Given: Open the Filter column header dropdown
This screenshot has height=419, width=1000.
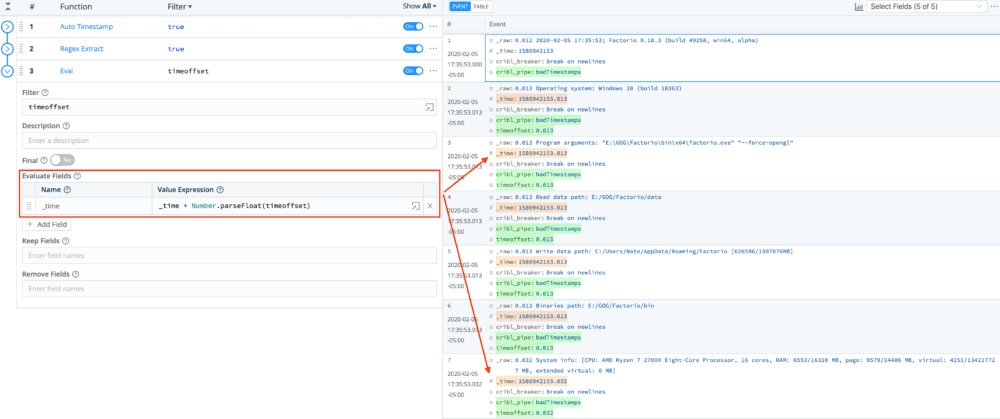Looking at the screenshot, I should (x=180, y=6).
